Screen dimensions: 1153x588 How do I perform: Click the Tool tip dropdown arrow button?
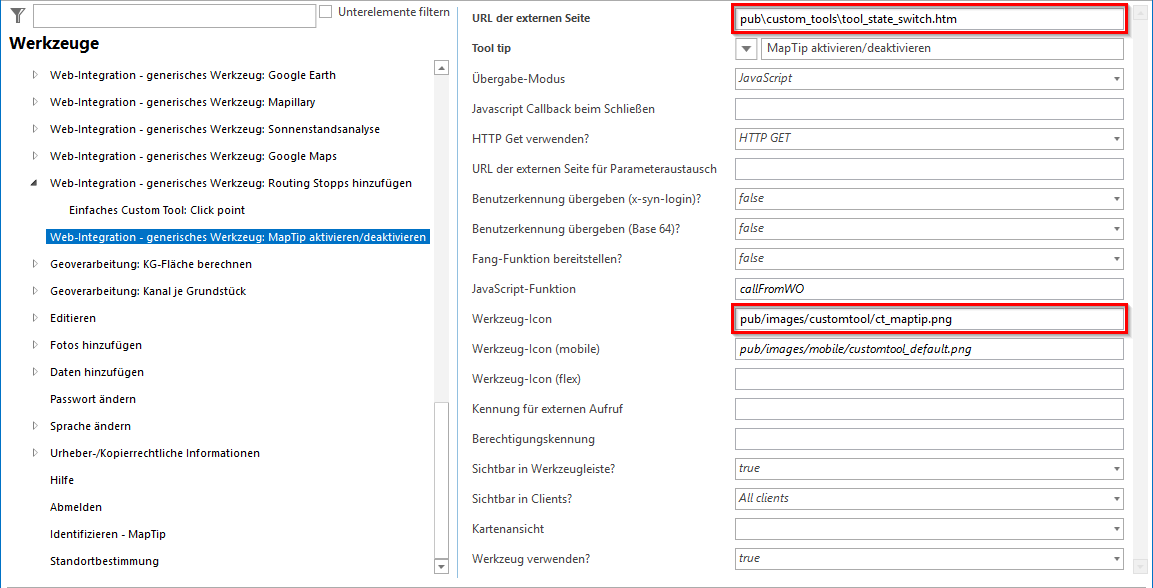[x=745, y=48]
